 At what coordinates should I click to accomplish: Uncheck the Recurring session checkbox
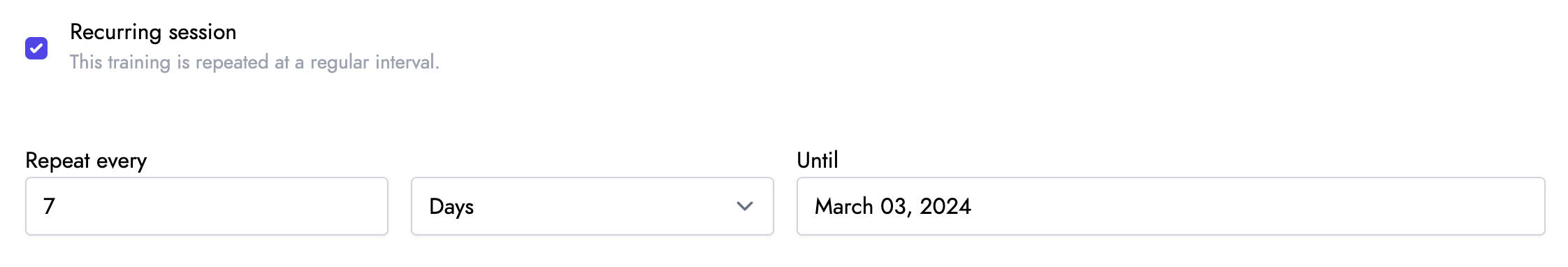[x=36, y=48]
